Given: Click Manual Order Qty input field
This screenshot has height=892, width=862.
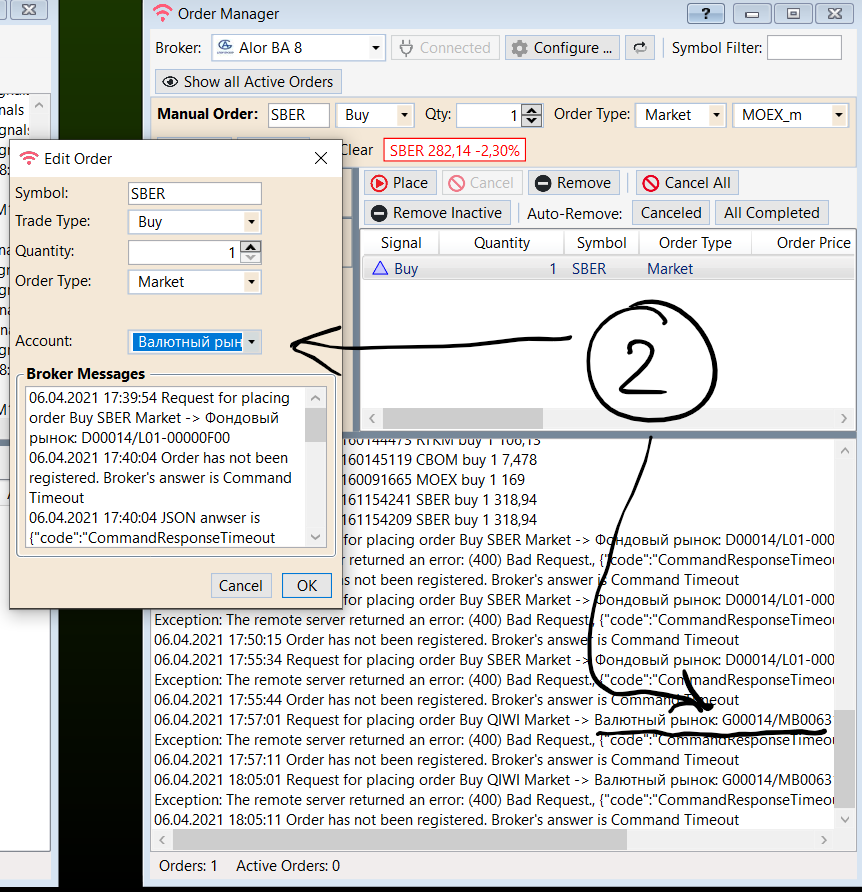Looking at the screenshot, I should coord(489,115).
